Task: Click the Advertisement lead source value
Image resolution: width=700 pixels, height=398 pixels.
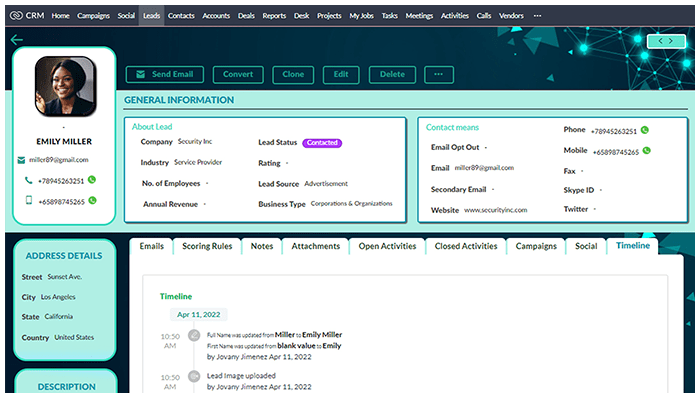Action: click(326, 183)
